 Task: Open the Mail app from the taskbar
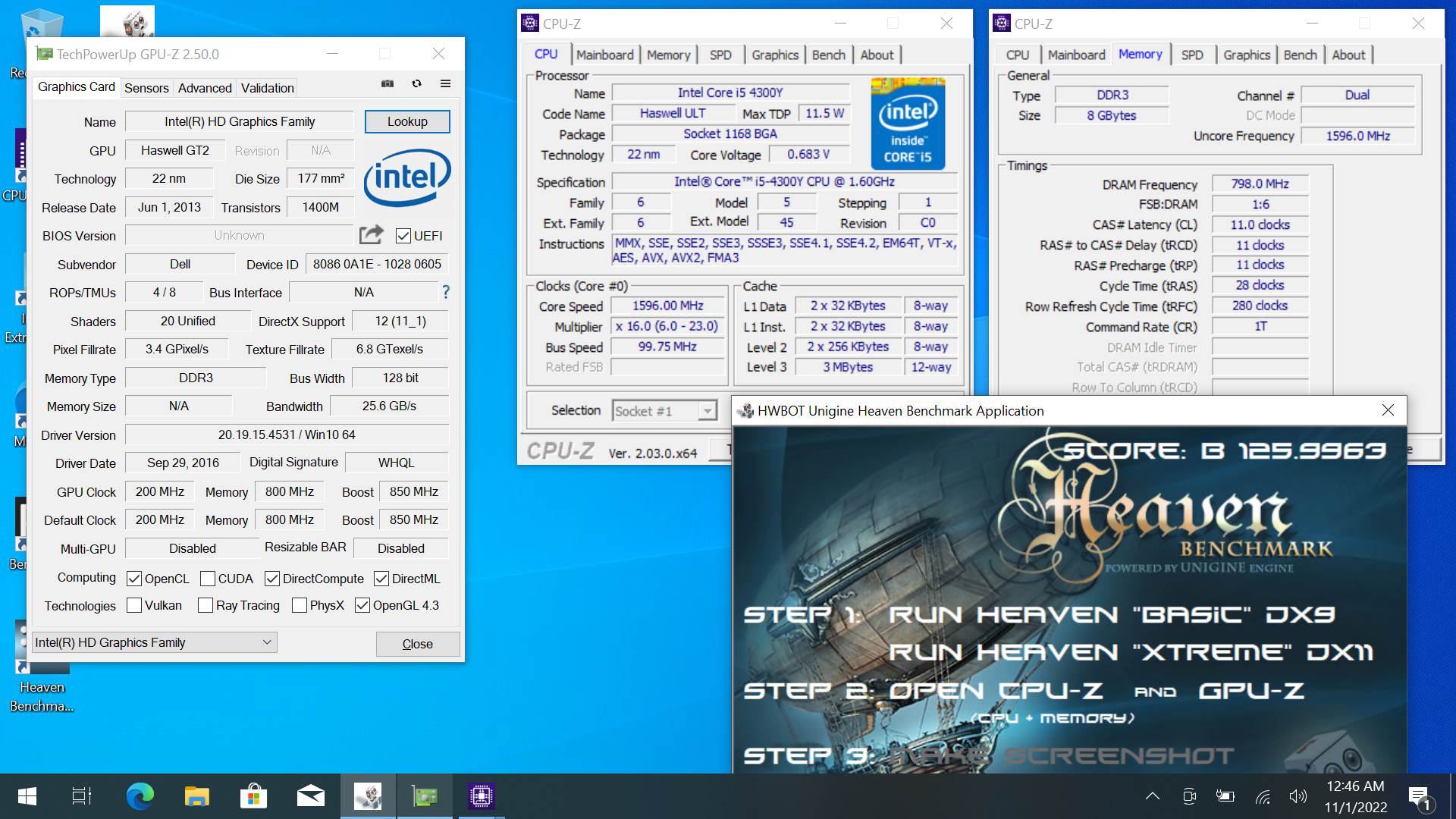[310, 796]
